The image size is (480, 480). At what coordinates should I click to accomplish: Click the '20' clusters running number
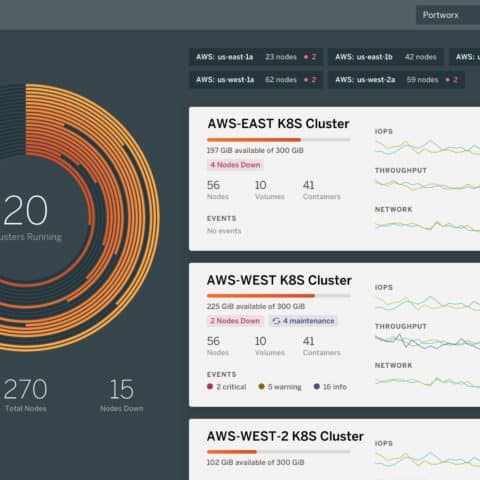coord(26,210)
